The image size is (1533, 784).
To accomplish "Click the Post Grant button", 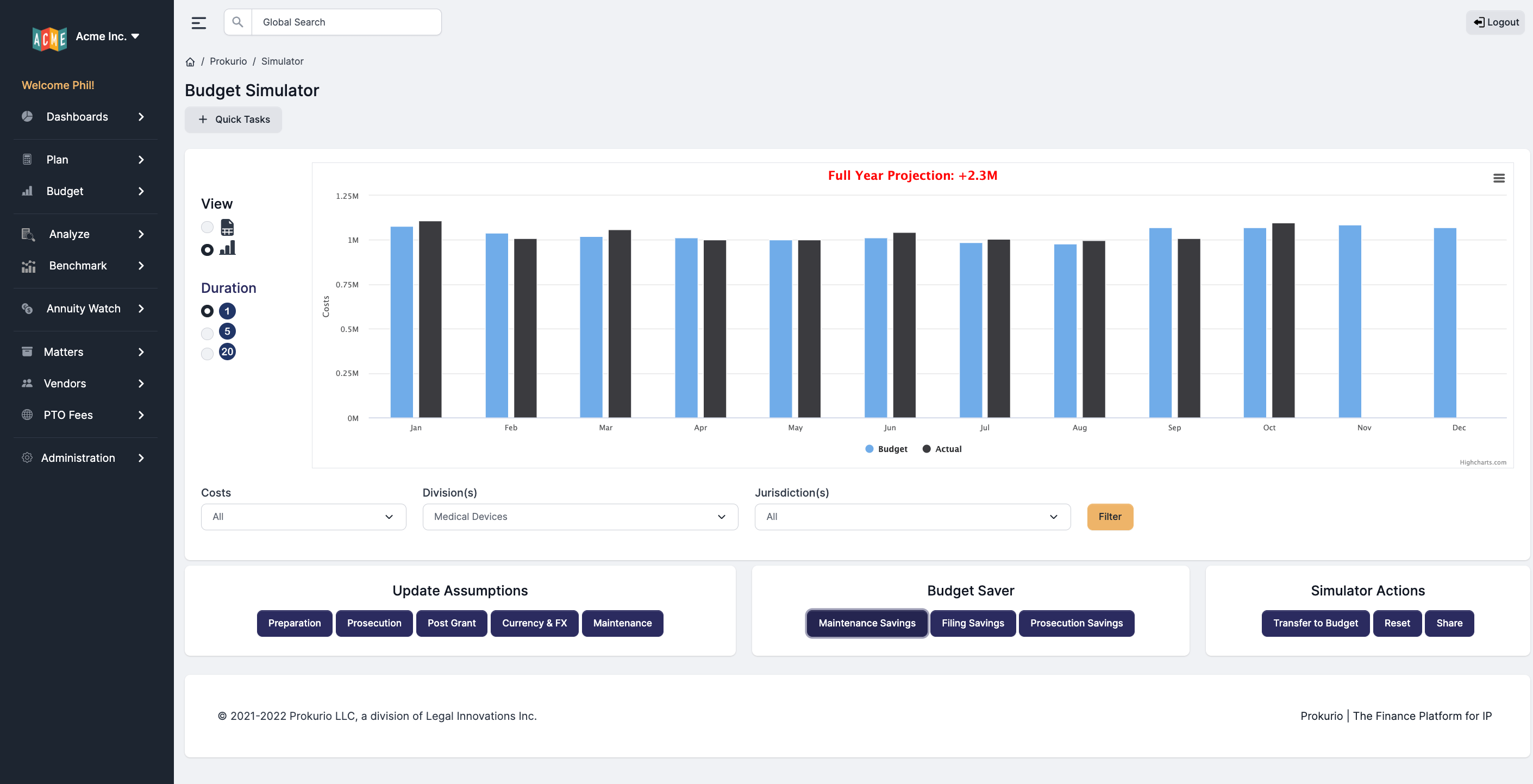I will click(x=451, y=623).
